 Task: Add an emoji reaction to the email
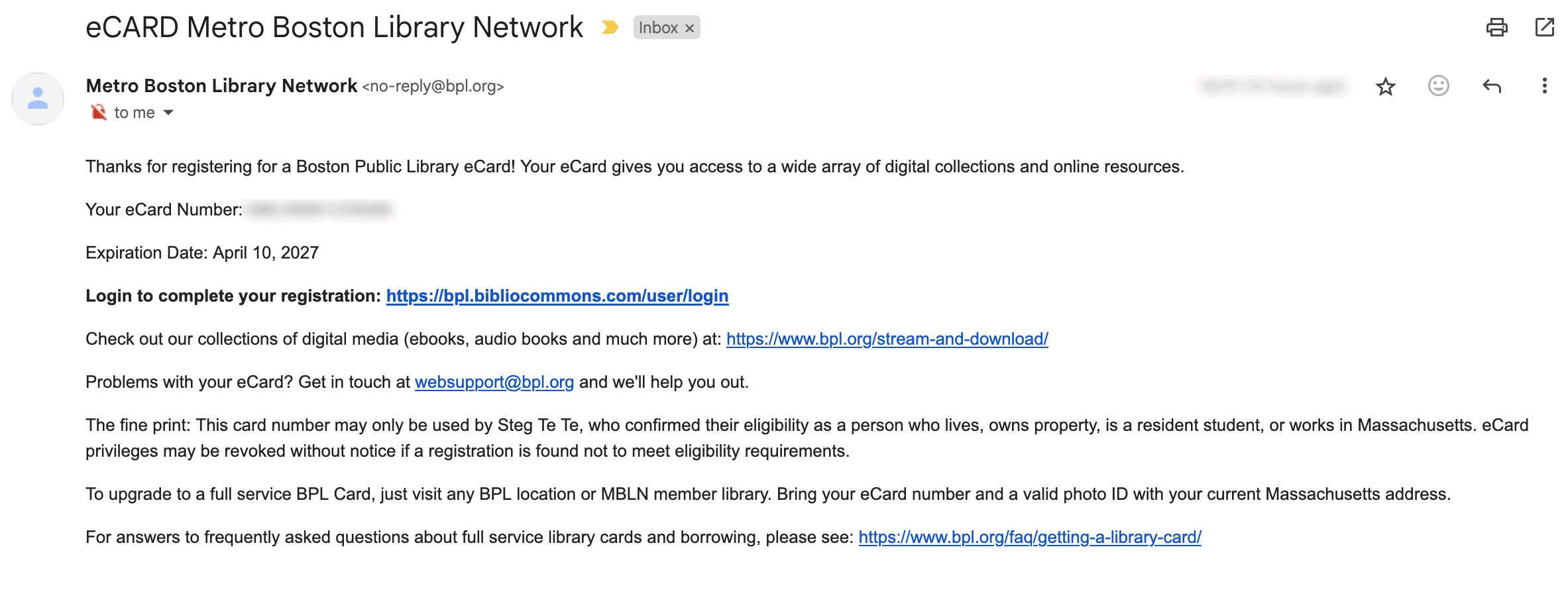(x=1438, y=86)
